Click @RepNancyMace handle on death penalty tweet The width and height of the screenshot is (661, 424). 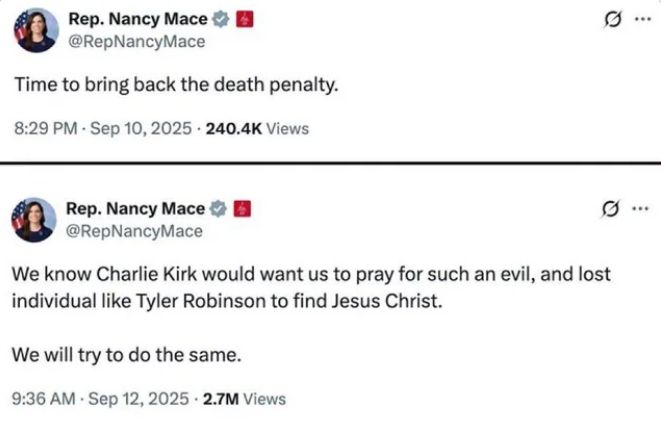pos(136,41)
